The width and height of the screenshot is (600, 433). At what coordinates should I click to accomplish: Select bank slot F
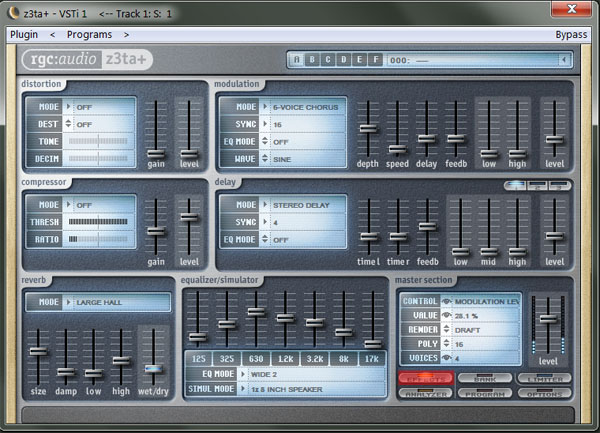click(376, 60)
